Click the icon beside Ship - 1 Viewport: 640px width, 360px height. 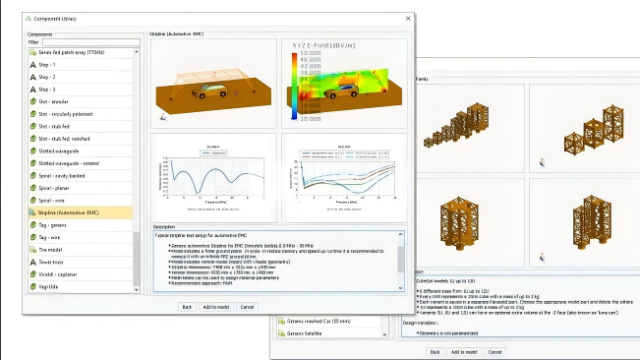coord(33,65)
